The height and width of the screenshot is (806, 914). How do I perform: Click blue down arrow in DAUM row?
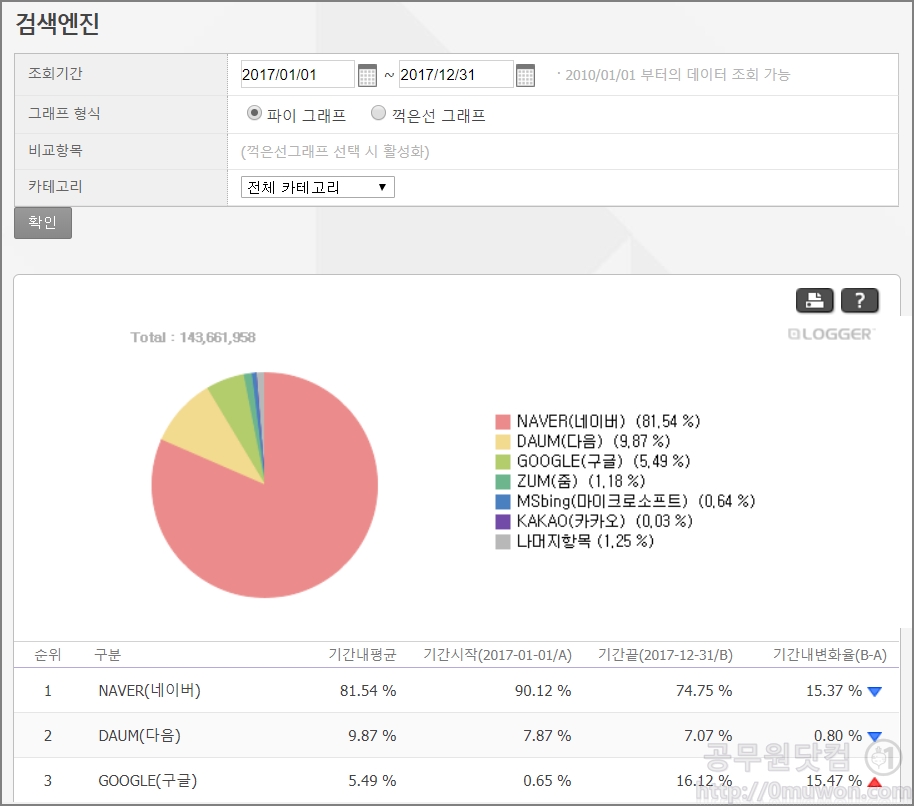coord(874,737)
